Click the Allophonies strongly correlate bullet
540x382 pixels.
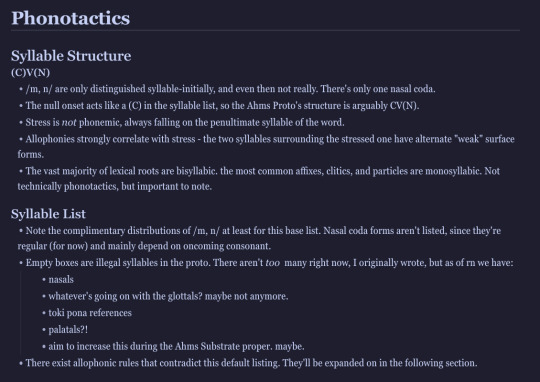[266, 146]
